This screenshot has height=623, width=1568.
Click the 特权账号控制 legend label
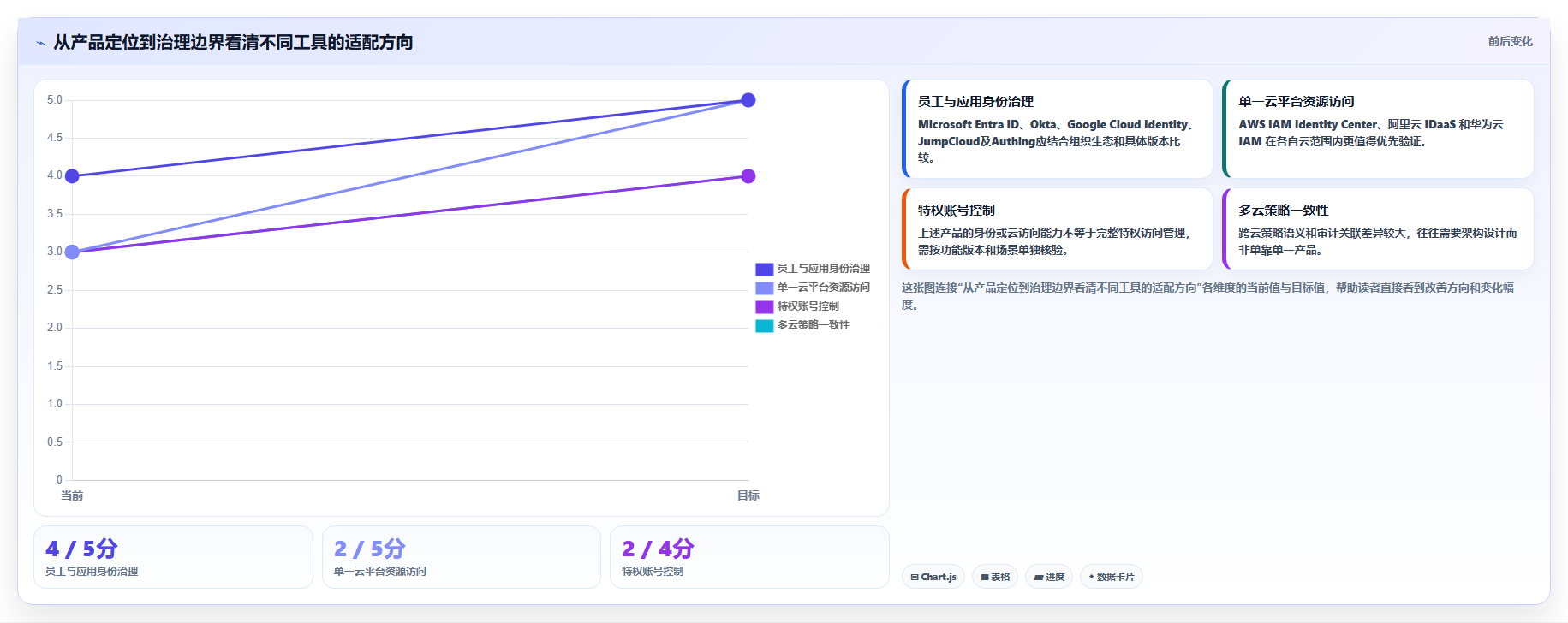(x=808, y=306)
